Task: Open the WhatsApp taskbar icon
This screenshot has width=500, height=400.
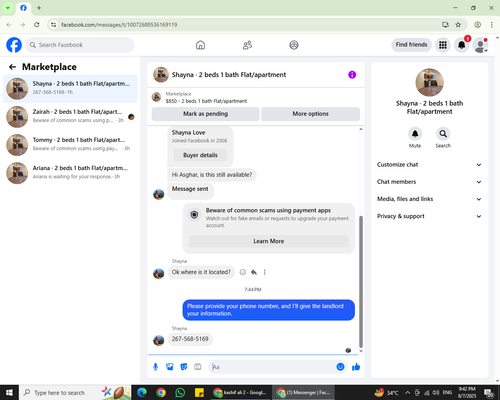Action: click(180, 393)
